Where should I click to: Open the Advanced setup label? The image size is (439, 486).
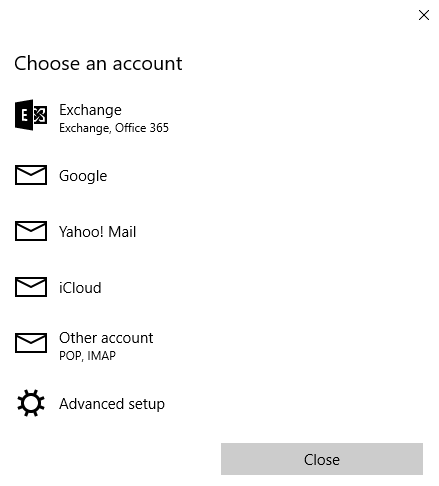tap(112, 404)
